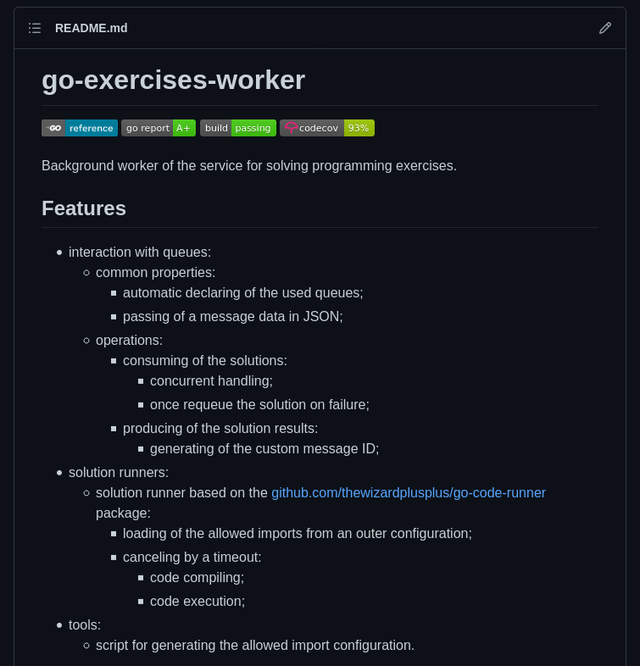Follow the go-code-runner GitHub link

[x=409, y=493]
